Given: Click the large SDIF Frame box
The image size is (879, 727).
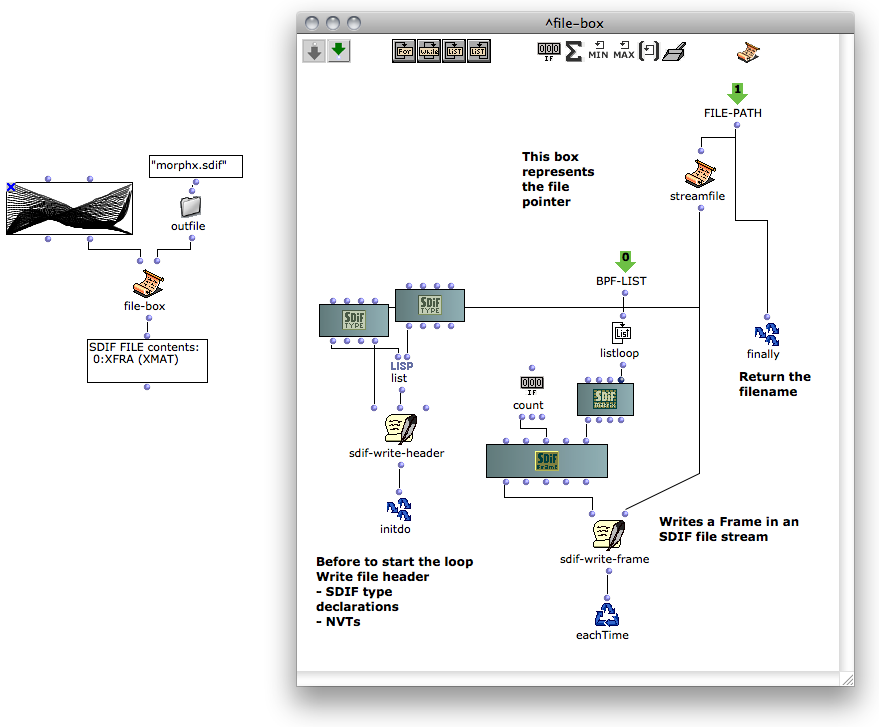Looking at the screenshot, I should tap(547, 461).
